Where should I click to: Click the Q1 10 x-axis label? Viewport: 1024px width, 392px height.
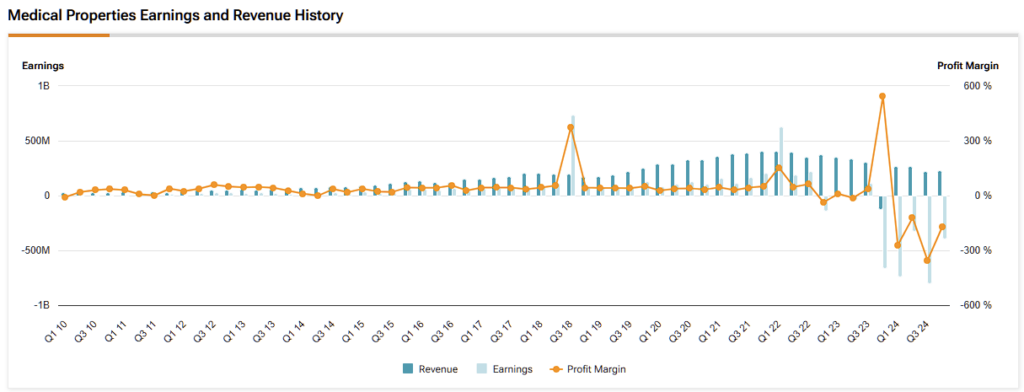55,331
